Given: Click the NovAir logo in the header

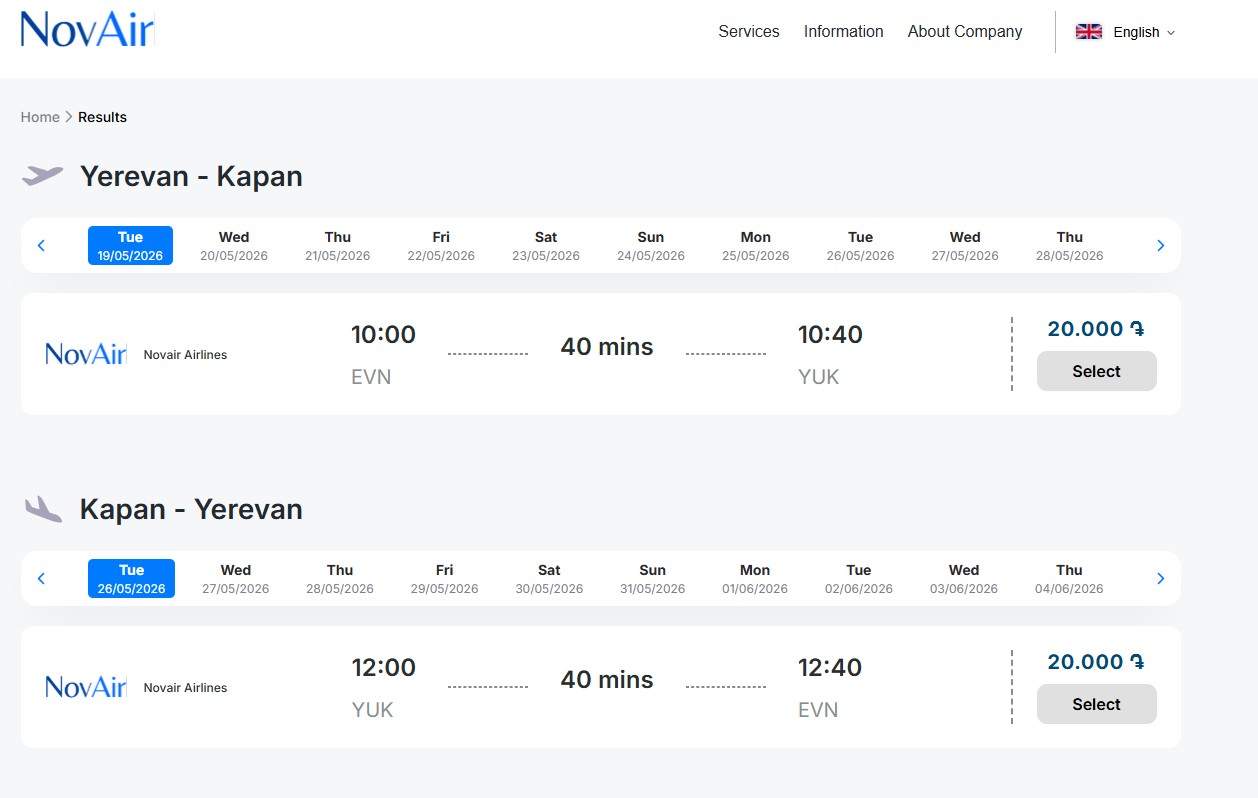Looking at the screenshot, I should point(87,29).
